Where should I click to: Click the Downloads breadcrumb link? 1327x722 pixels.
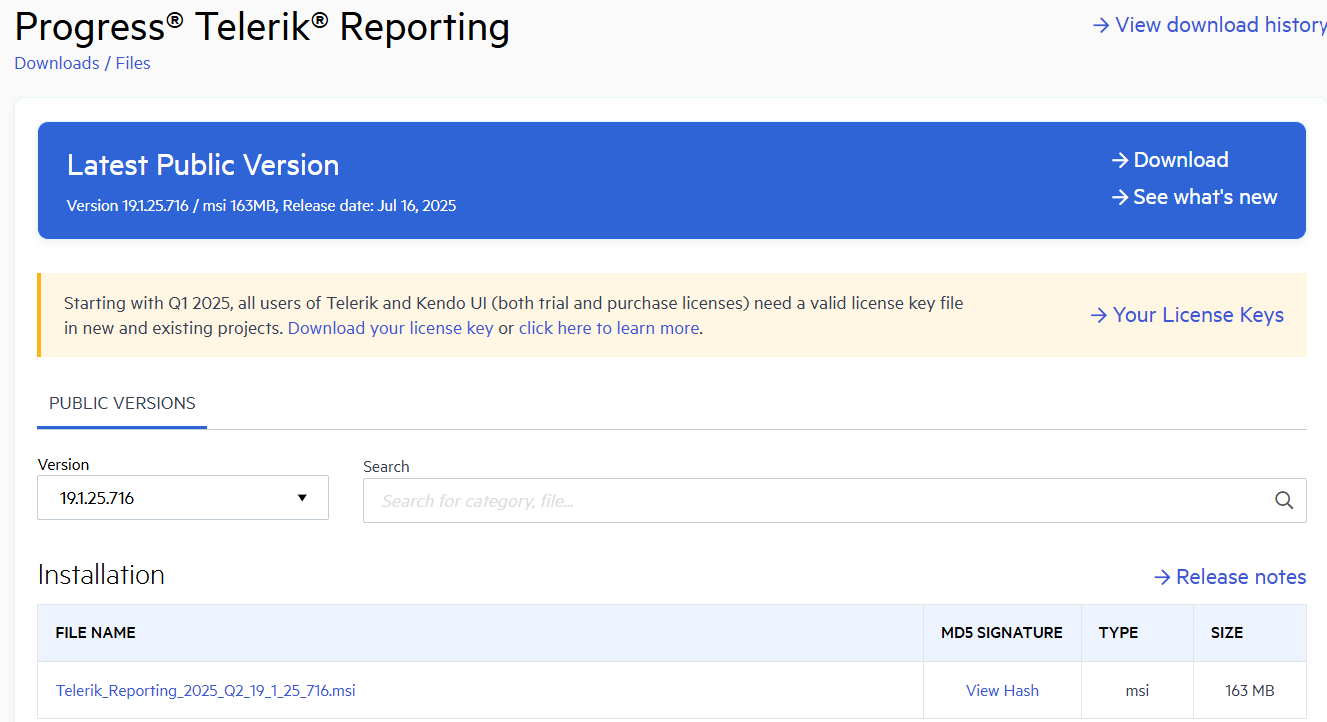(x=57, y=63)
